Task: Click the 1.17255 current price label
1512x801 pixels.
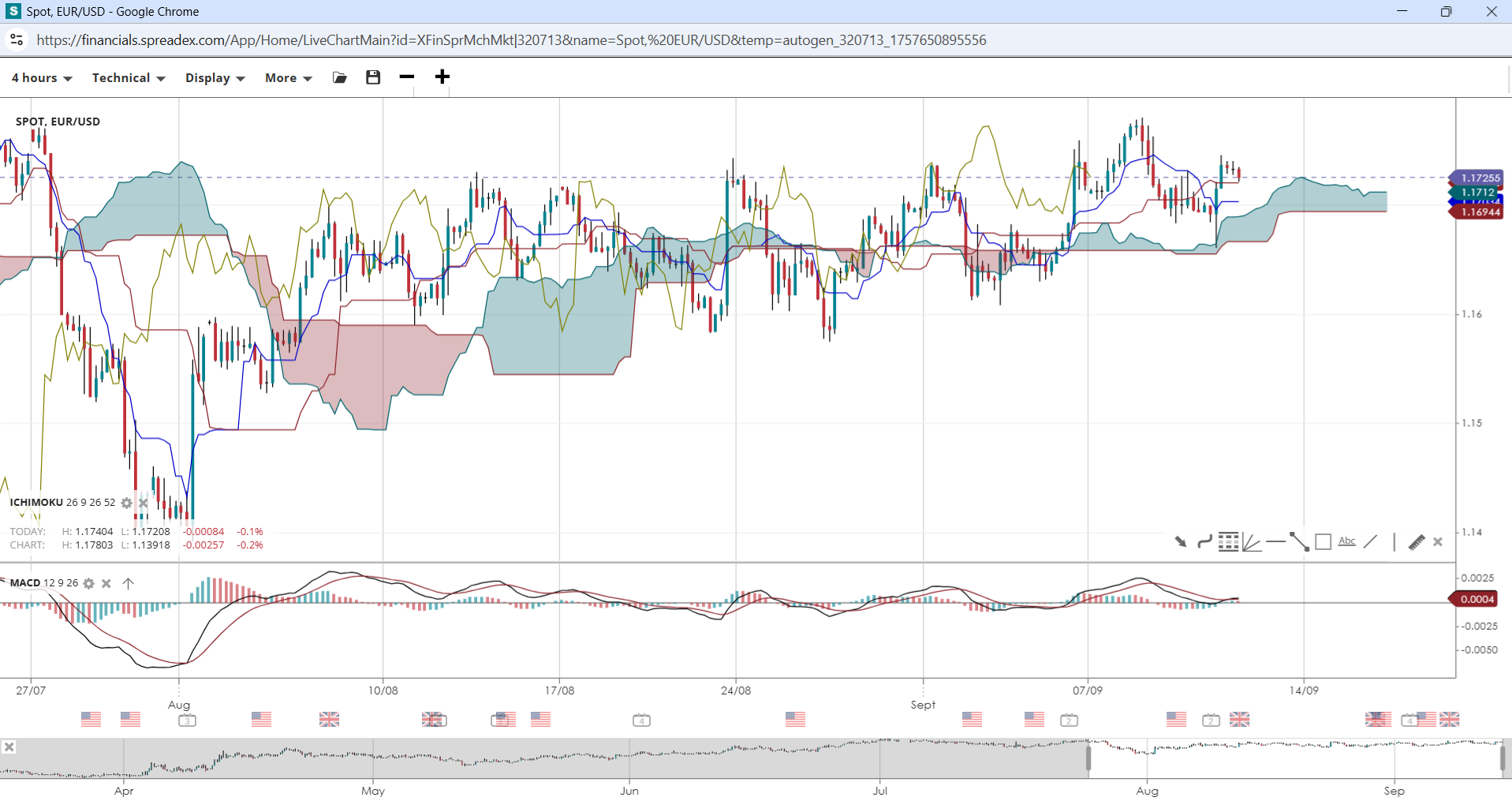Action: (1477, 178)
